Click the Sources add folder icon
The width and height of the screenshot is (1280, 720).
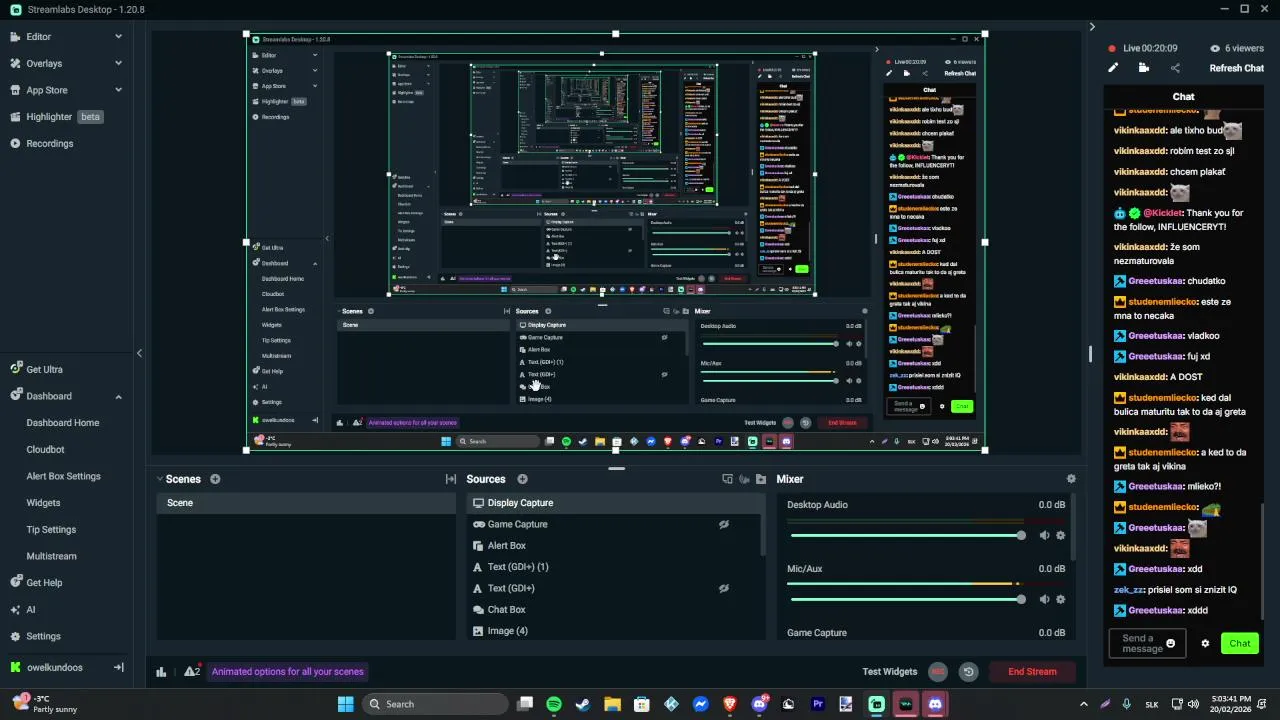click(x=761, y=479)
